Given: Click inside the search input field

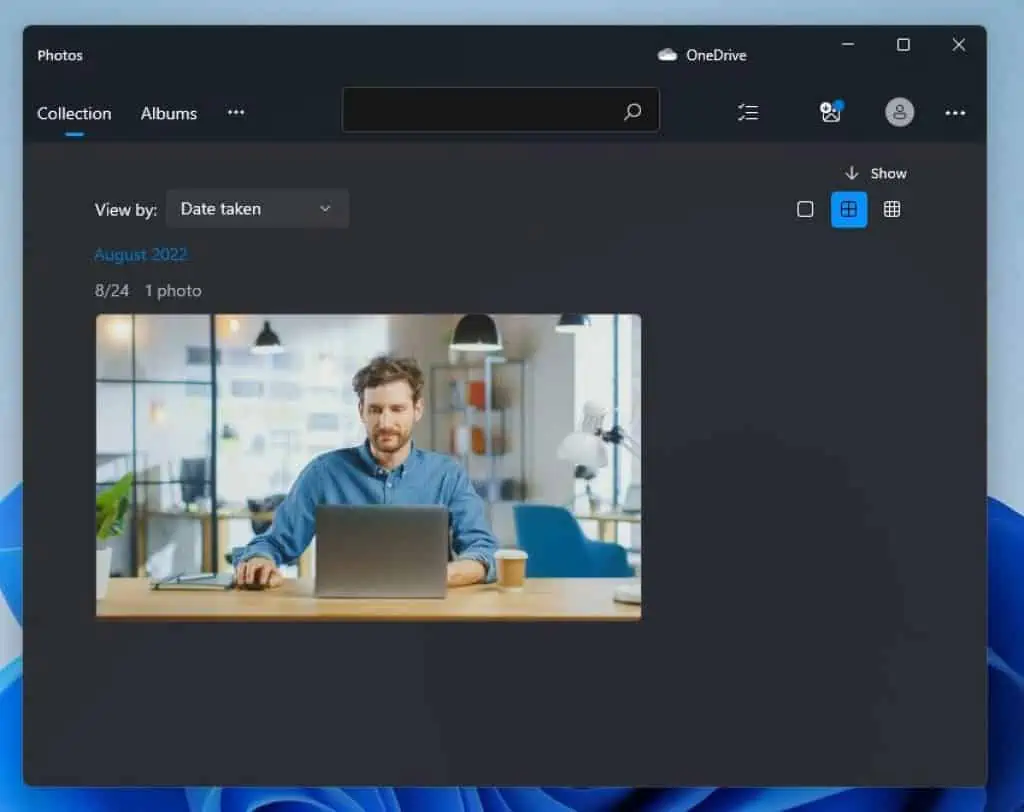Looking at the screenshot, I should click(480, 110).
